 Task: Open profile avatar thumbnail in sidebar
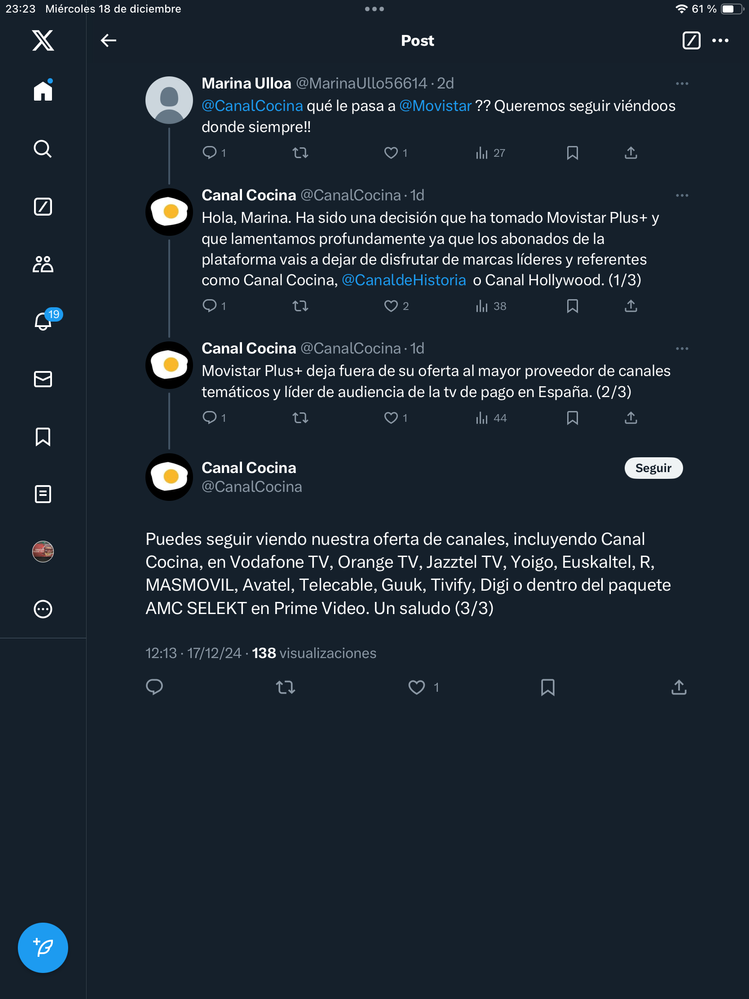tap(43, 552)
